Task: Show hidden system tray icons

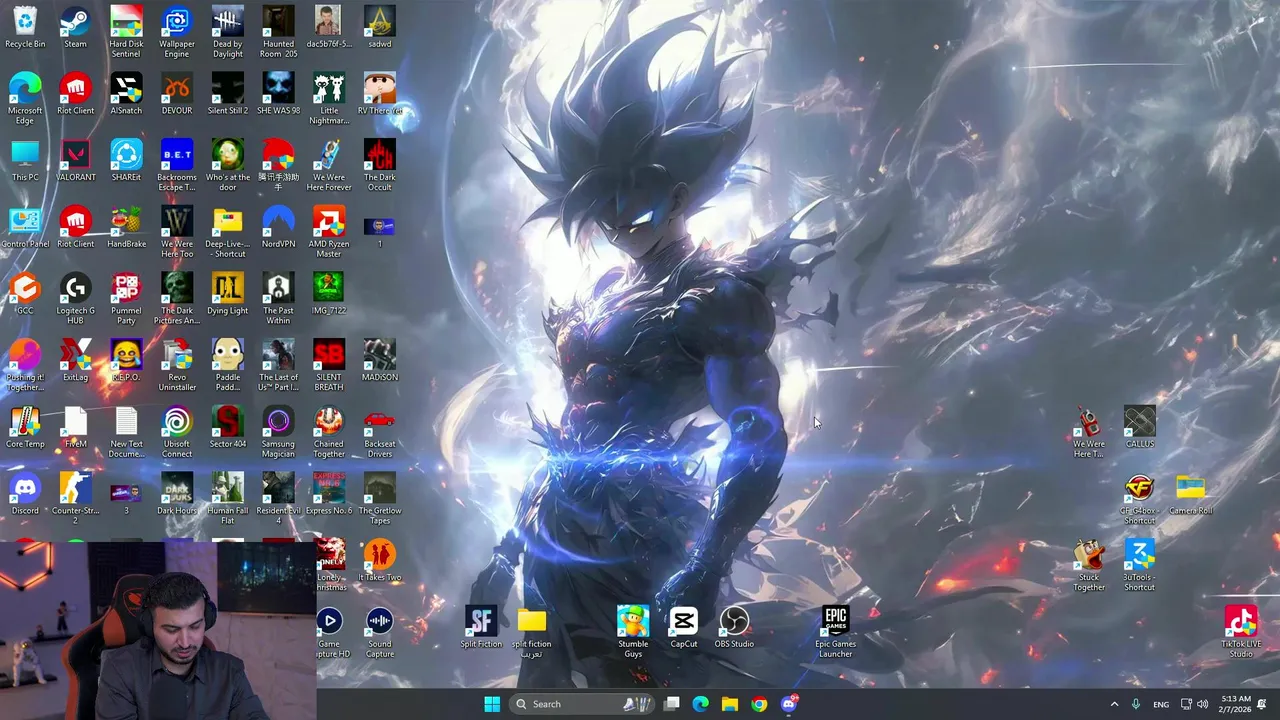Action: pyautogui.click(x=1114, y=704)
